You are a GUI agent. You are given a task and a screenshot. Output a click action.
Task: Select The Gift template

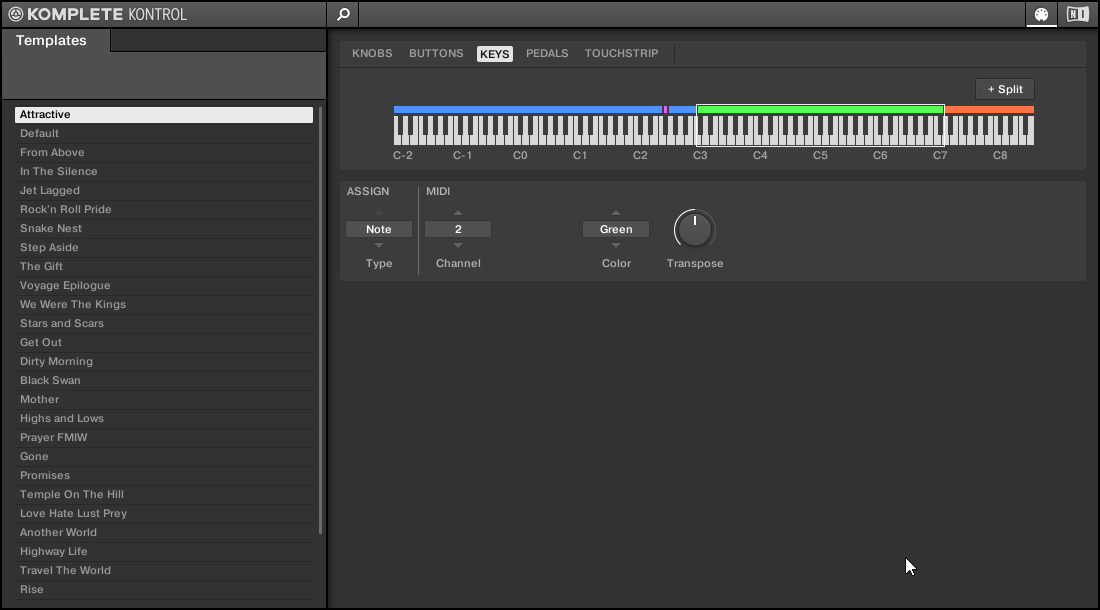[163, 266]
